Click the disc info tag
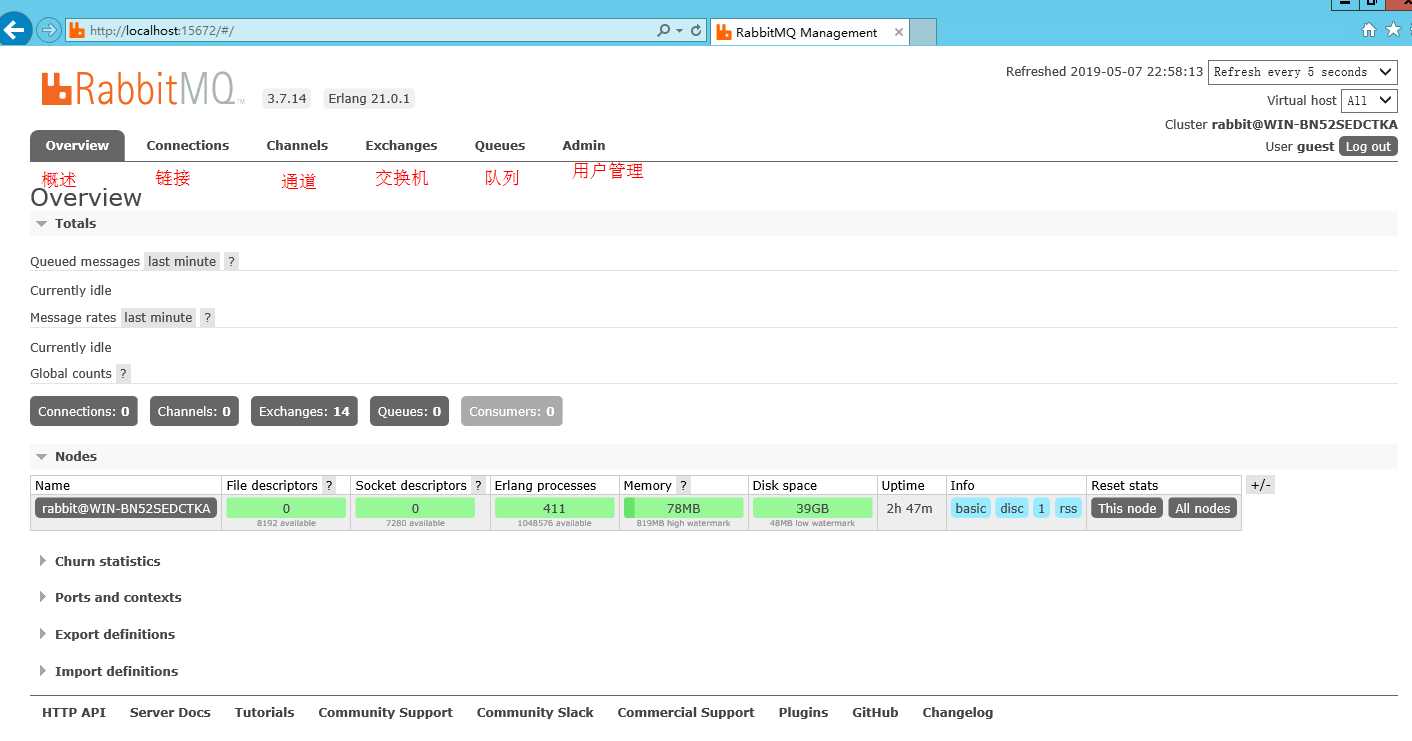The width and height of the screenshot is (1412, 741). 1012,508
